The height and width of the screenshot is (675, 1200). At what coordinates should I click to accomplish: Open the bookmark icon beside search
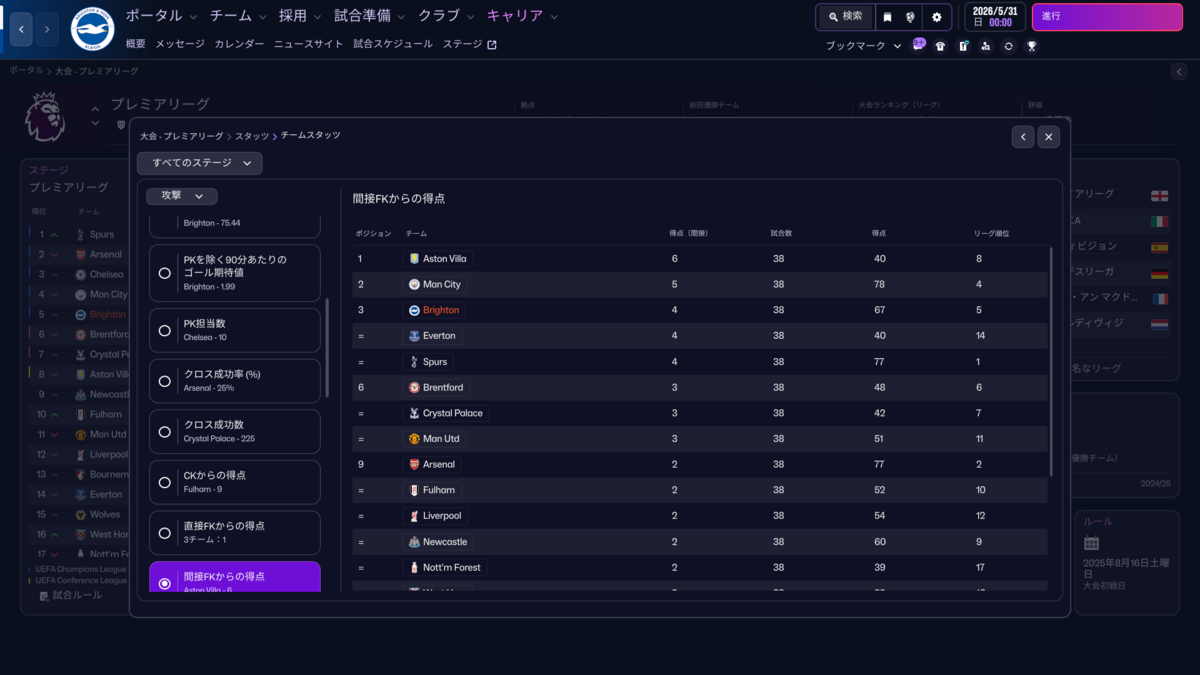point(887,17)
